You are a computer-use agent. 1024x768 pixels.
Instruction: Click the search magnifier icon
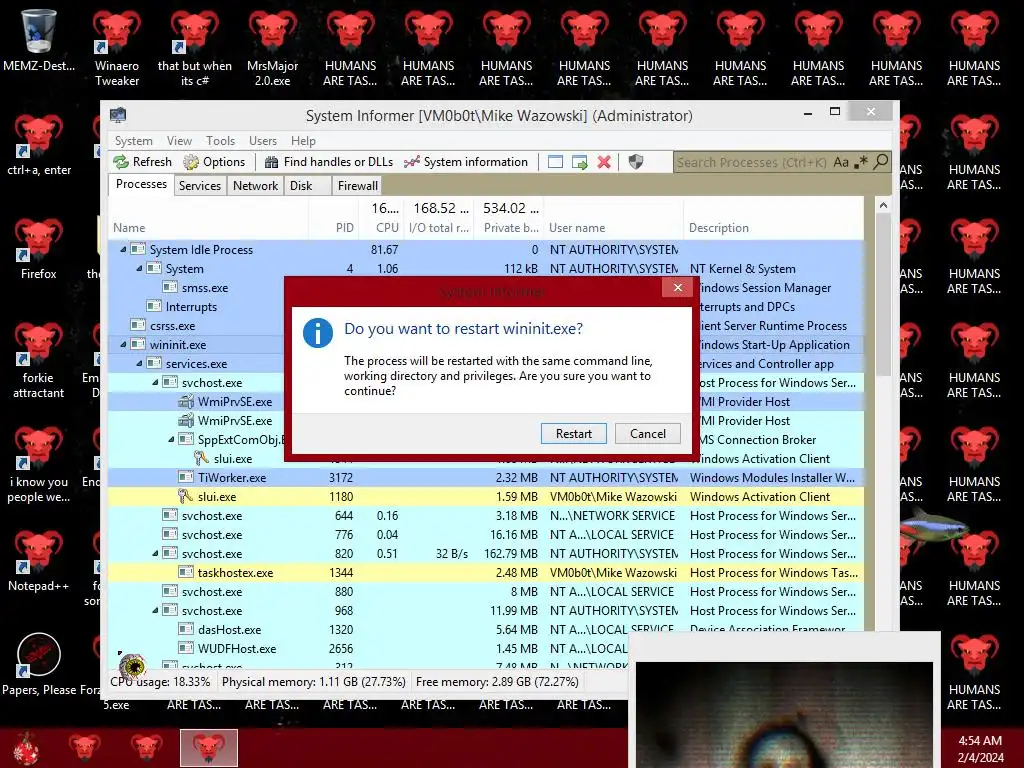tap(880, 161)
